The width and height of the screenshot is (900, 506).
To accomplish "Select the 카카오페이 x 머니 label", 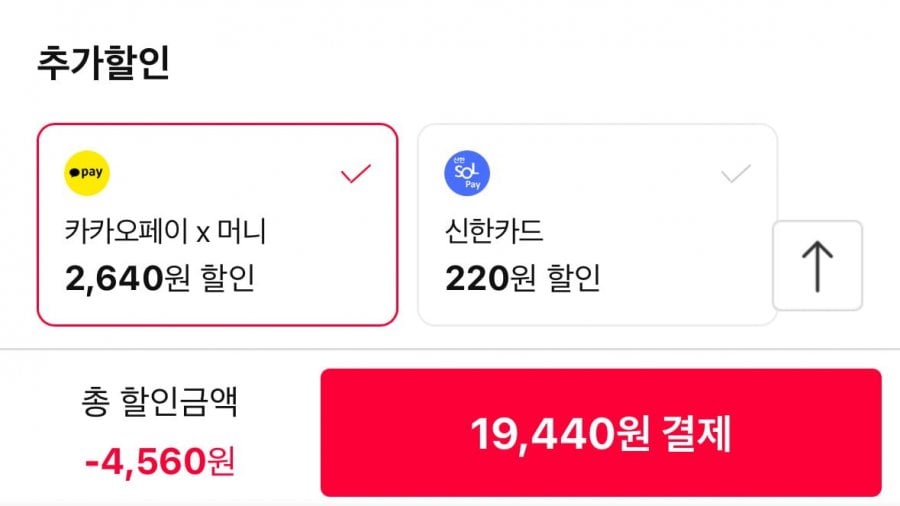I will tap(165, 231).
